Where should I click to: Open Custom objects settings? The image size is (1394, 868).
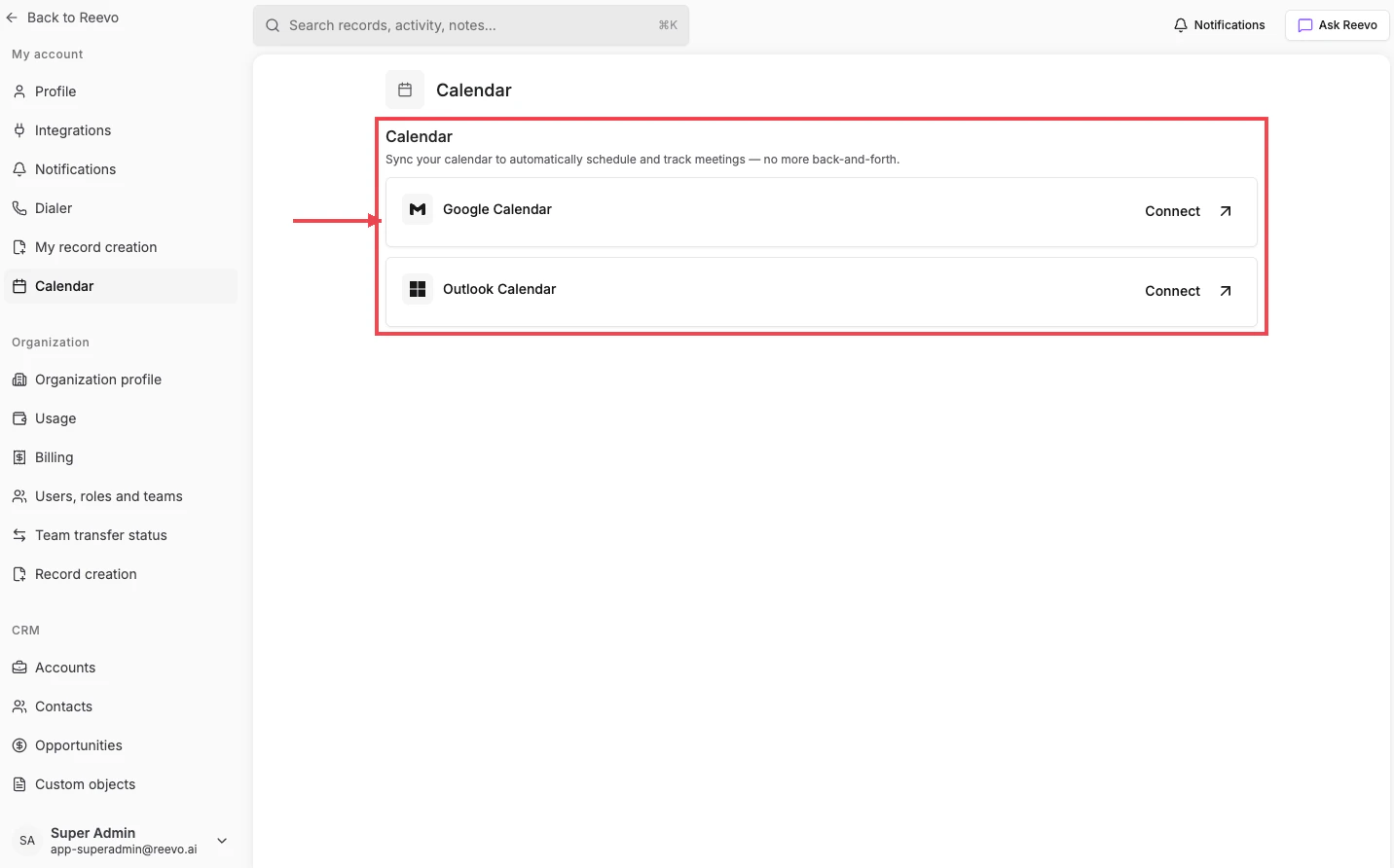coord(121,784)
